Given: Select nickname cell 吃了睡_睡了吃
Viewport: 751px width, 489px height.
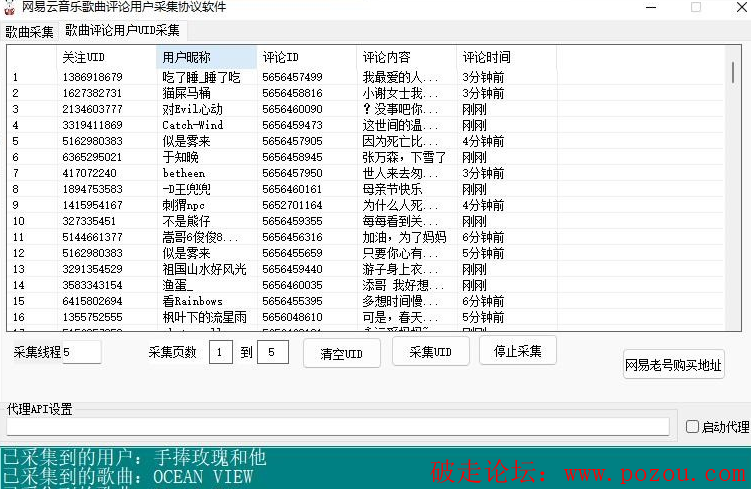Looking at the screenshot, I should click(x=201, y=77).
